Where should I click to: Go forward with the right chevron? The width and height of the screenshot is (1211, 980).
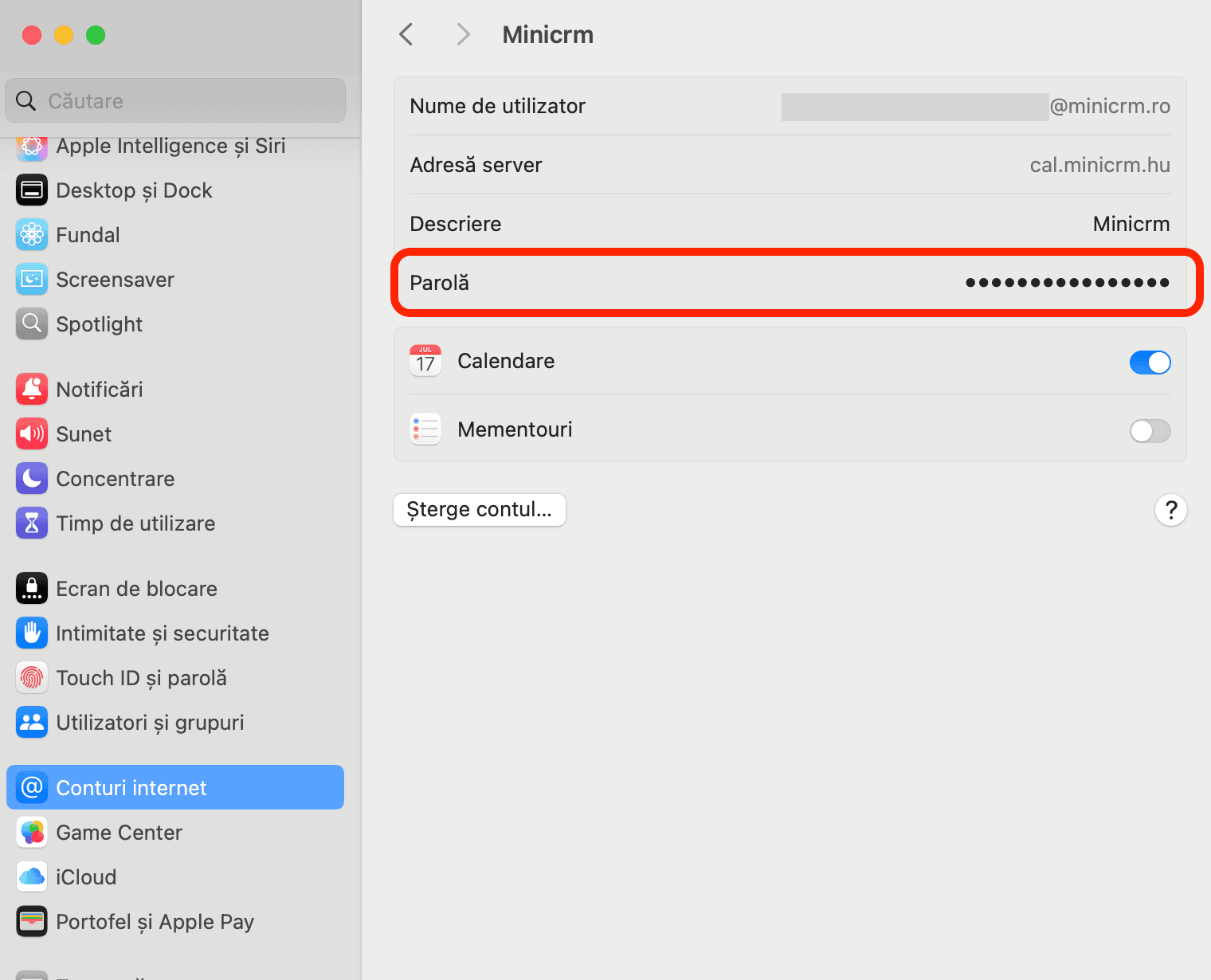pos(463,34)
